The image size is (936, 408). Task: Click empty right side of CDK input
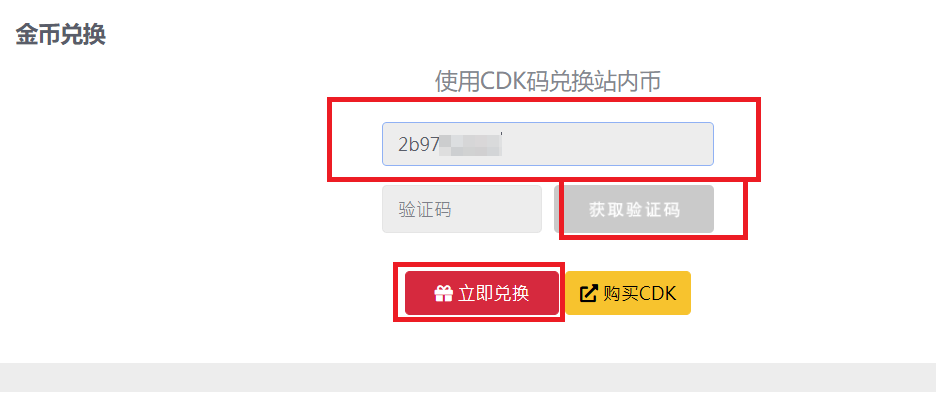[x=609, y=144]
